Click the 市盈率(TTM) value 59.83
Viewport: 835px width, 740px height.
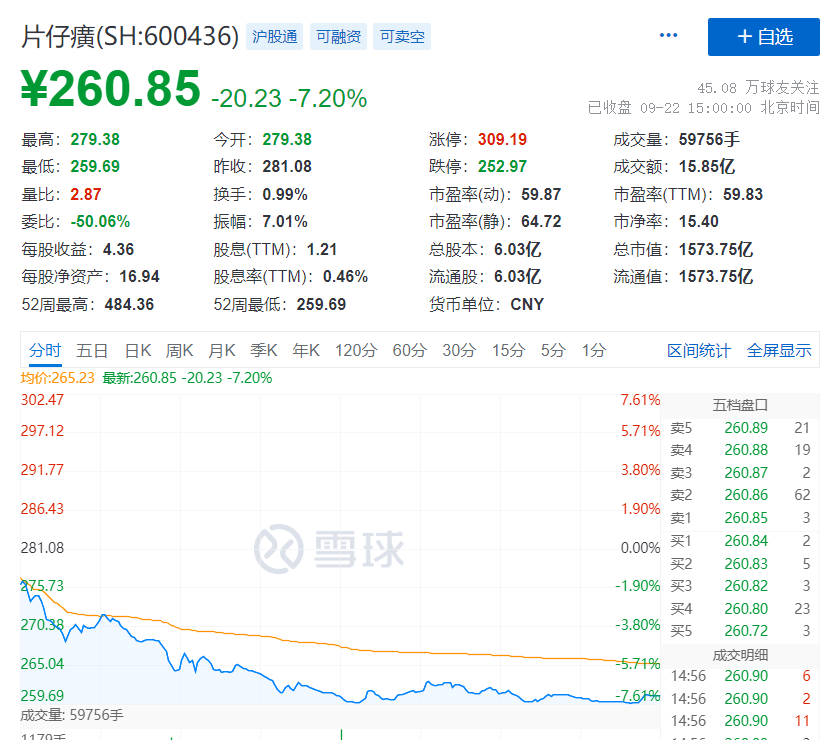pyautogui.click(x=743, y=194)
